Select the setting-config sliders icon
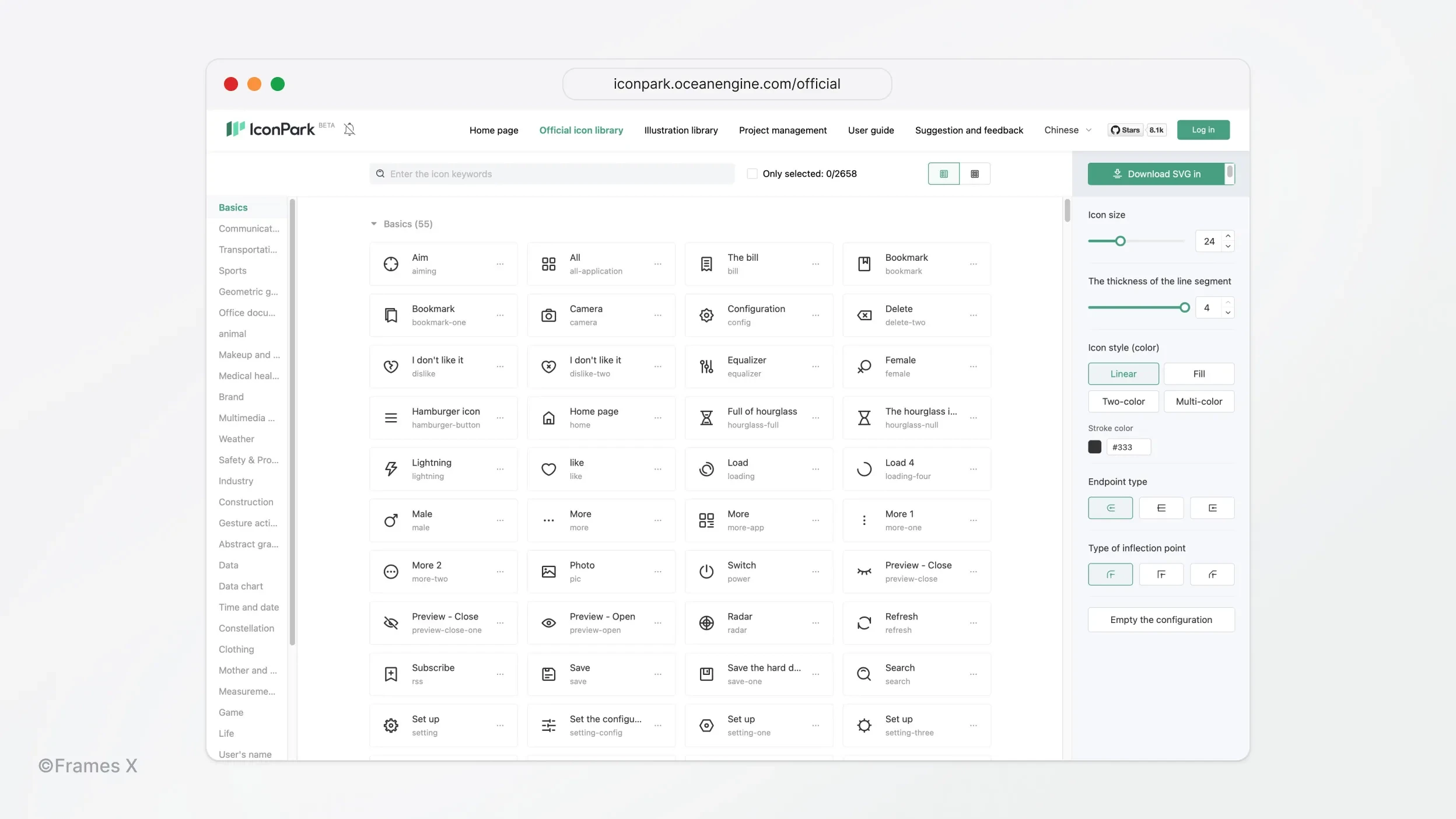The image size is (1456, 819). pos(548,726)
